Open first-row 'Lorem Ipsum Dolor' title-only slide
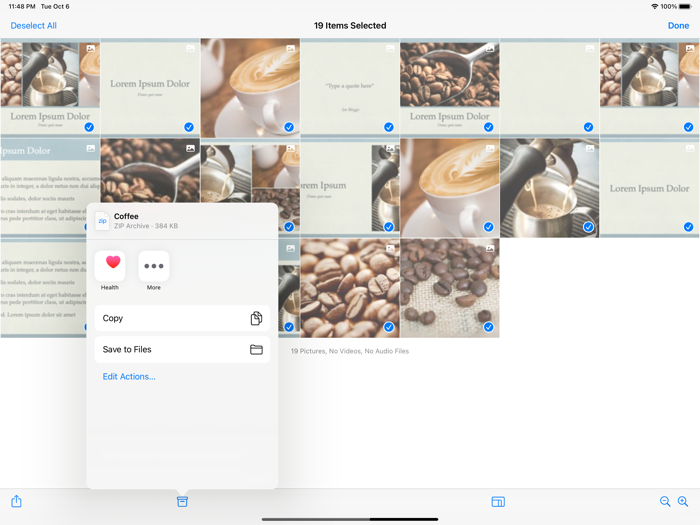Image resolution: width=700 pixels, height=525 pixels. coord(150,88)
